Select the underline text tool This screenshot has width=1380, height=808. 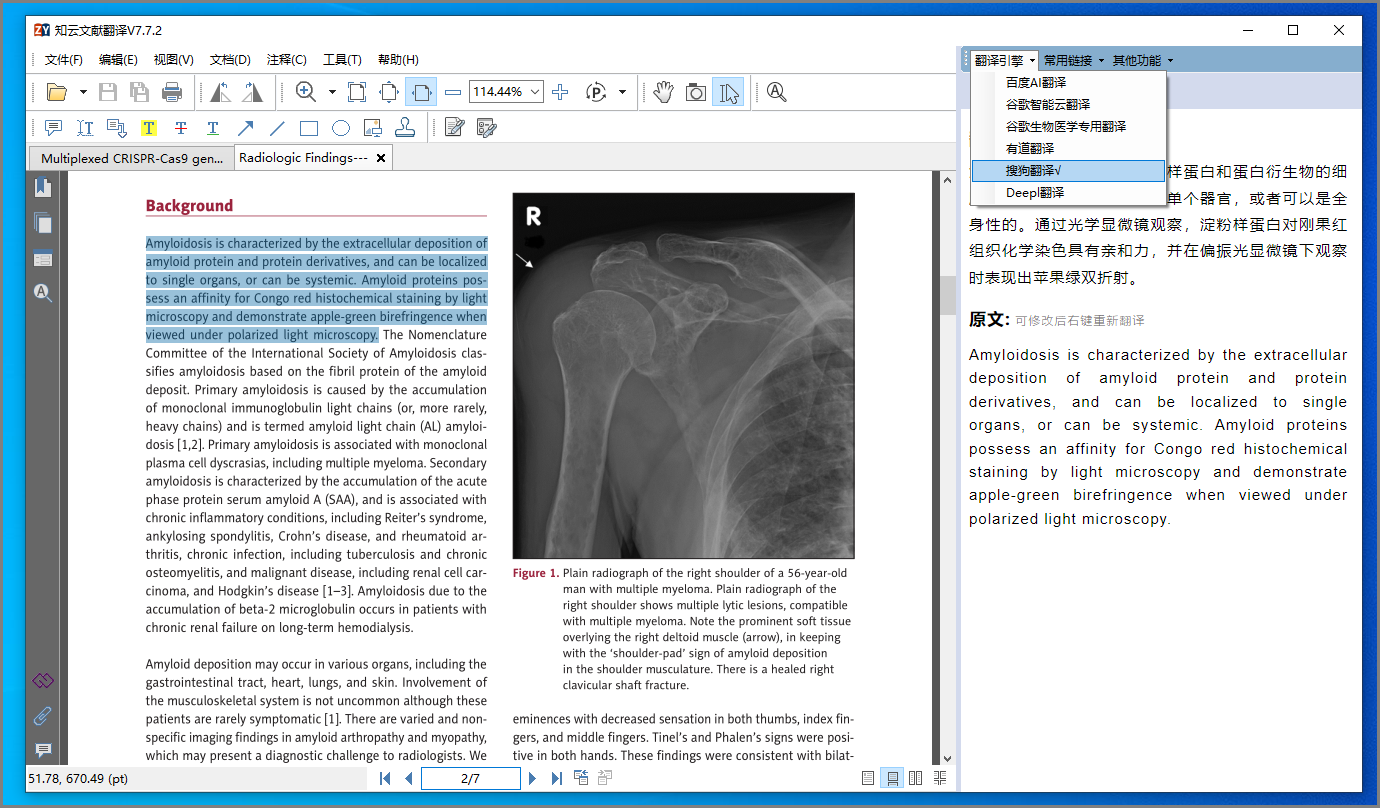coord(213,128)
